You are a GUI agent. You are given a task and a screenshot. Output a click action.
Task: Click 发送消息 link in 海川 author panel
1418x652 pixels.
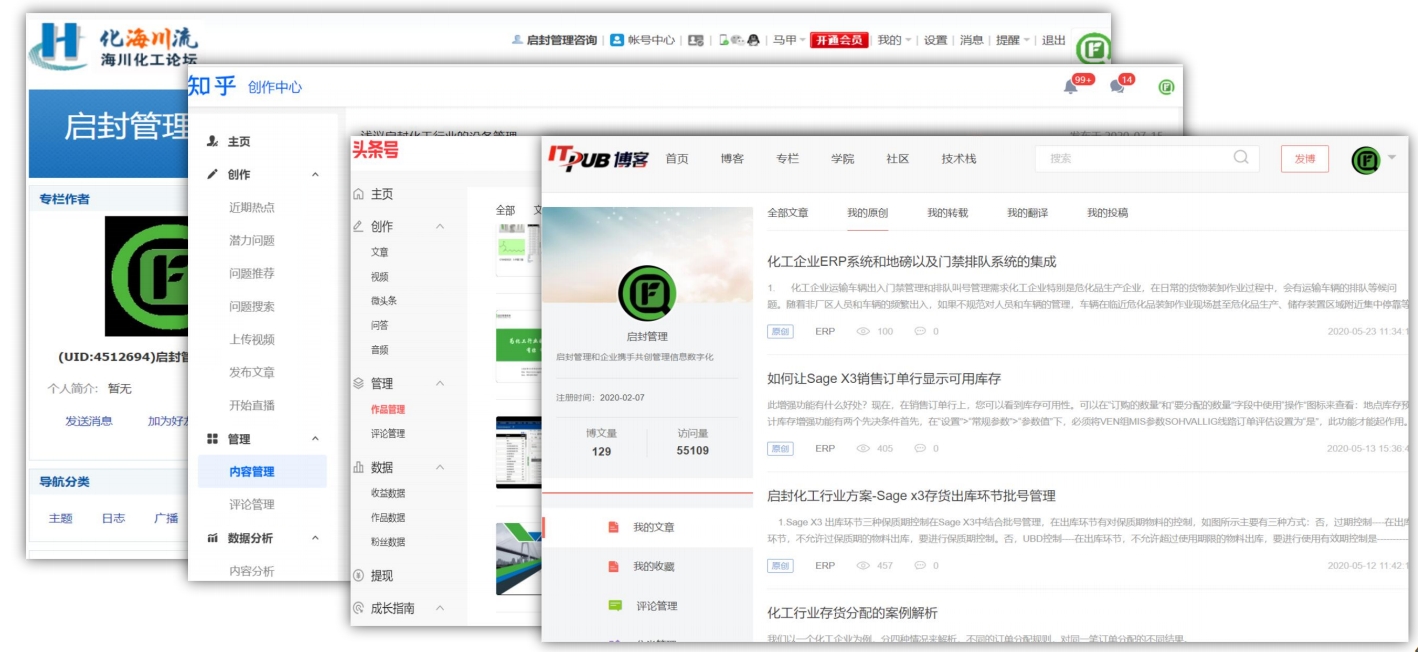[x=89, y=421]
